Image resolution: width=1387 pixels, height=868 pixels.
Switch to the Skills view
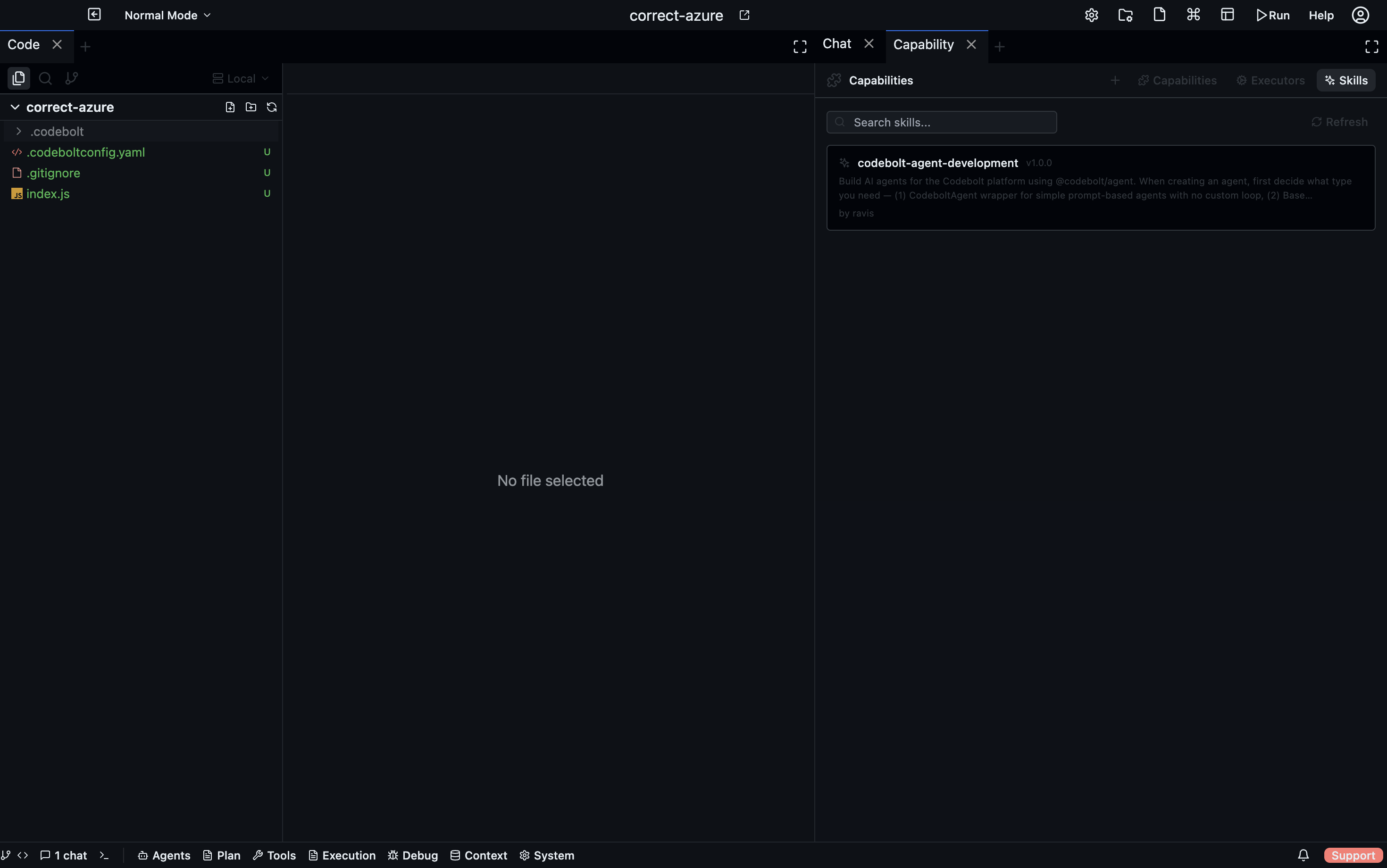pyautogui.click(x=1345, y=80)
